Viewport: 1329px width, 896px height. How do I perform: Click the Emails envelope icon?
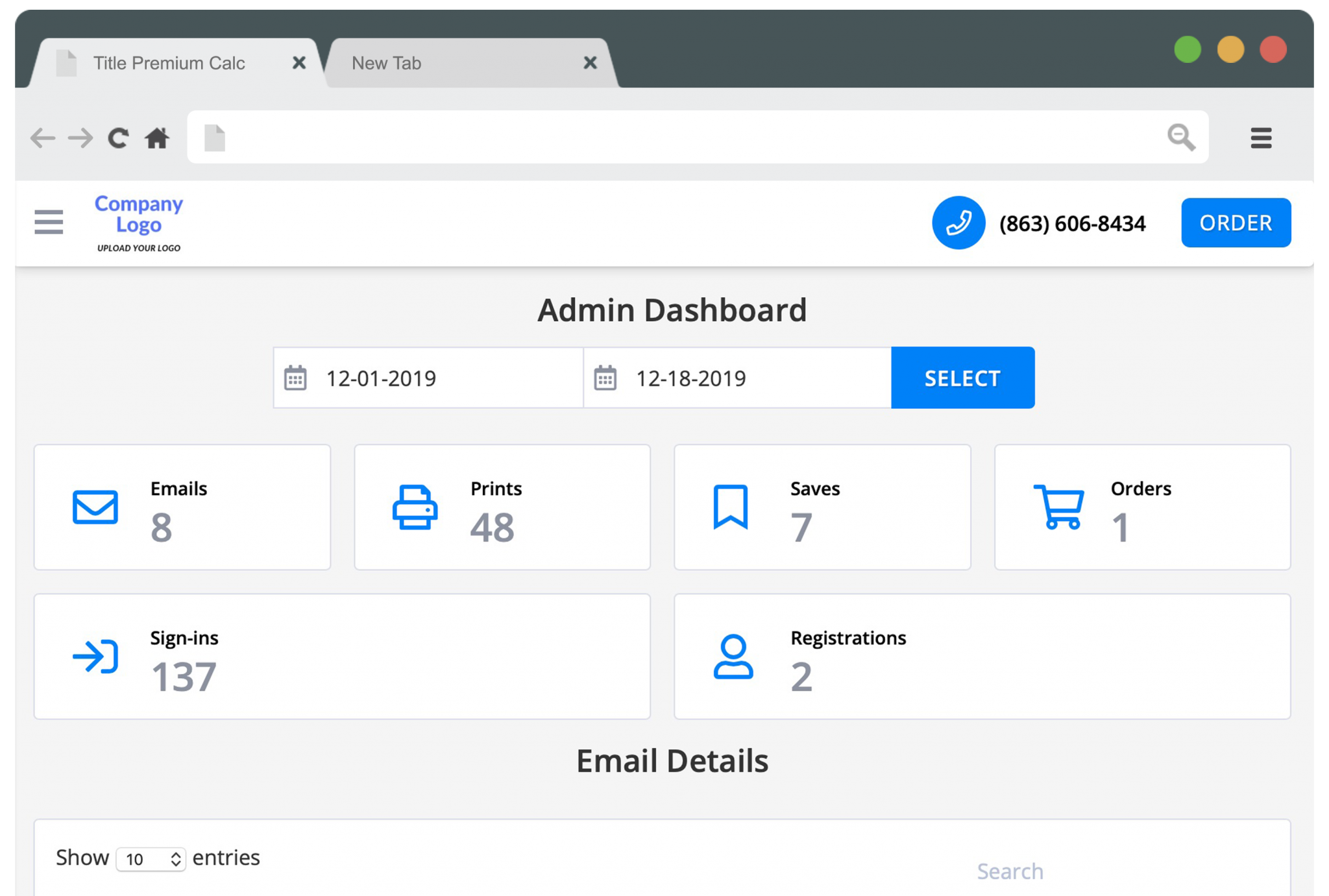click(95, 507)
